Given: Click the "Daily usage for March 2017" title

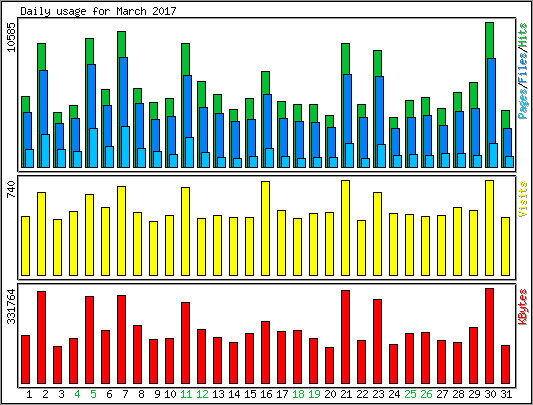Looking at the screenshot, I should tap(98, 11).
